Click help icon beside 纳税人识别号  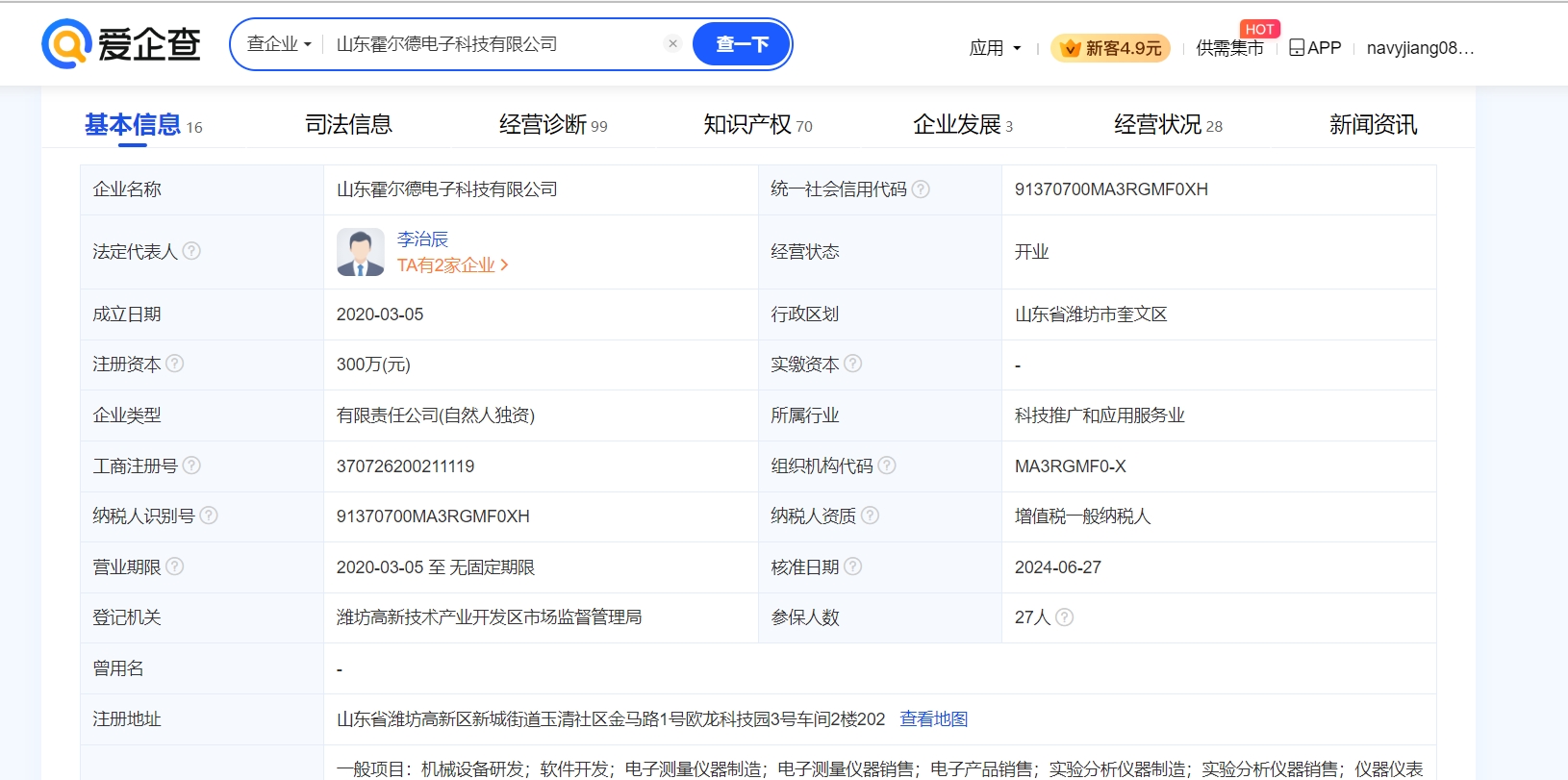coord(209,516)
